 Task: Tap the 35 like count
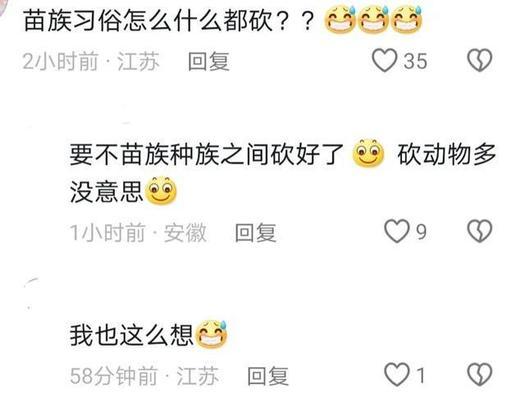click(415, 61)
